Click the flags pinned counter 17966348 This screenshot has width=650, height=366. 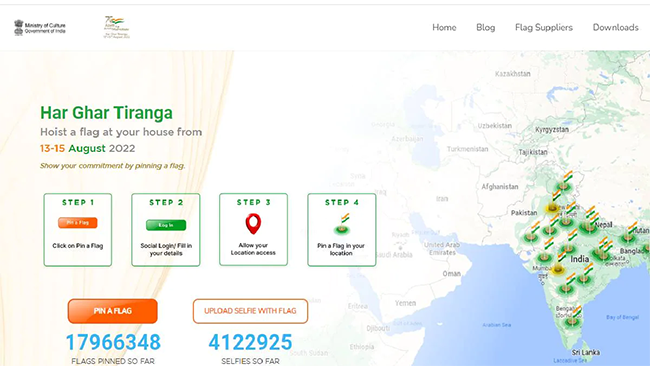tap(113, 342)
